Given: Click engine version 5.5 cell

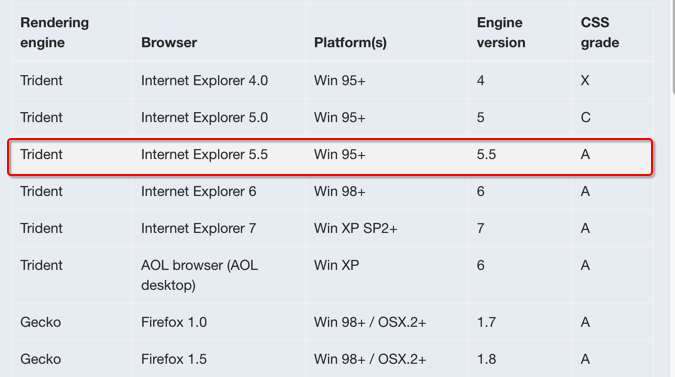Looking at the screenshot, I should pyautogui.click(x=520, y=155).
